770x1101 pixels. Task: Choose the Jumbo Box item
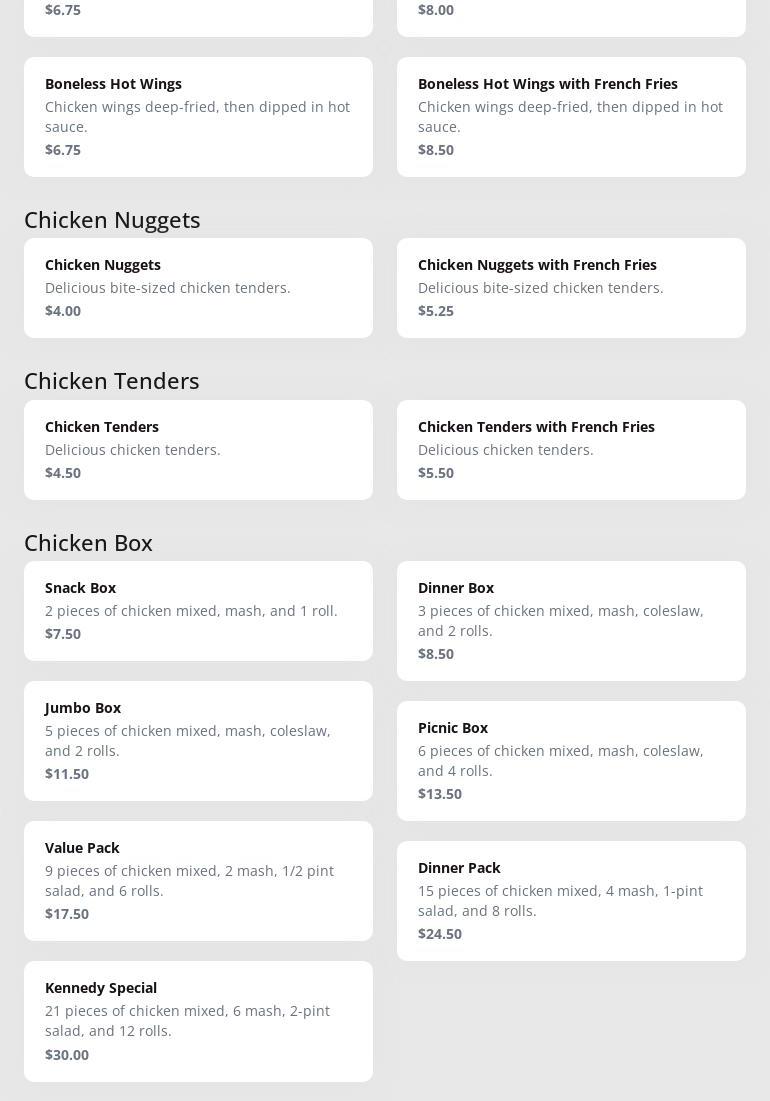point(198,741)
